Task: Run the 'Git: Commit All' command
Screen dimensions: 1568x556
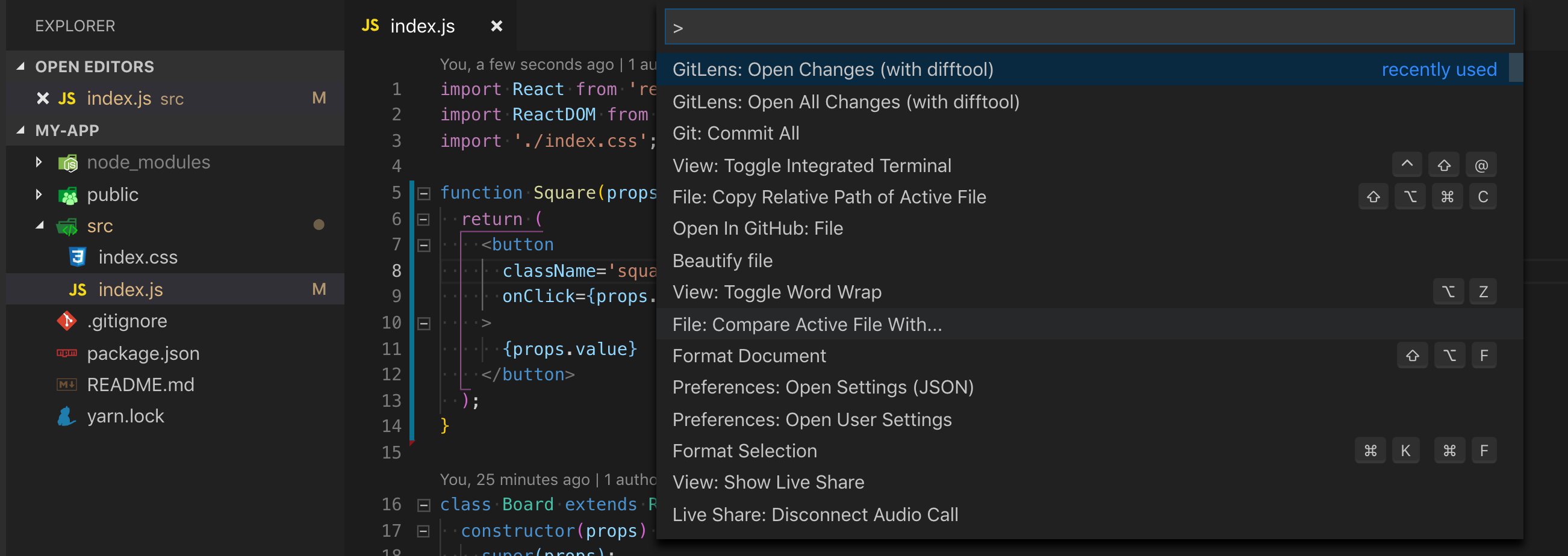Action: pos(736,133)
